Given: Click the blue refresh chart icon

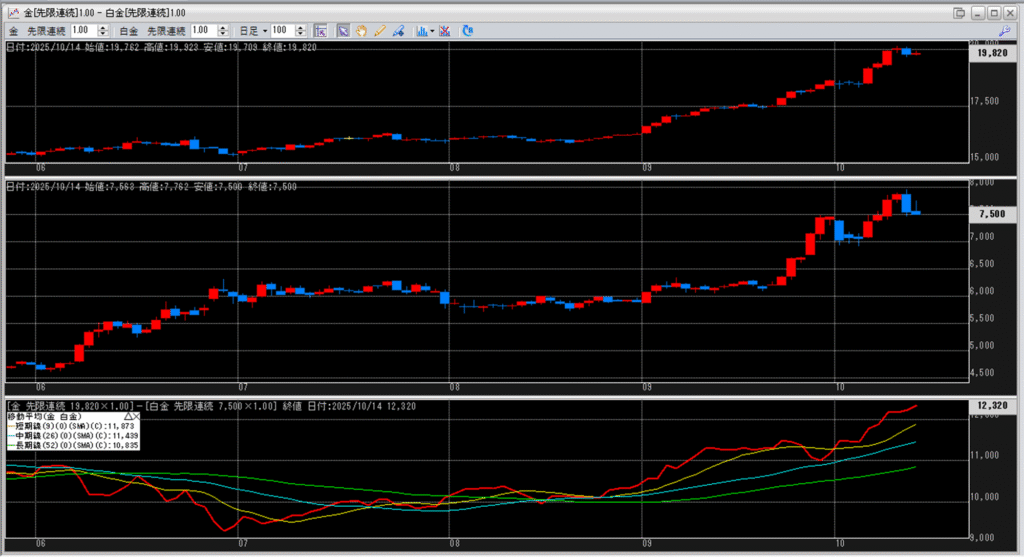Looking at the screenshot, I should [x=468, y=31].
